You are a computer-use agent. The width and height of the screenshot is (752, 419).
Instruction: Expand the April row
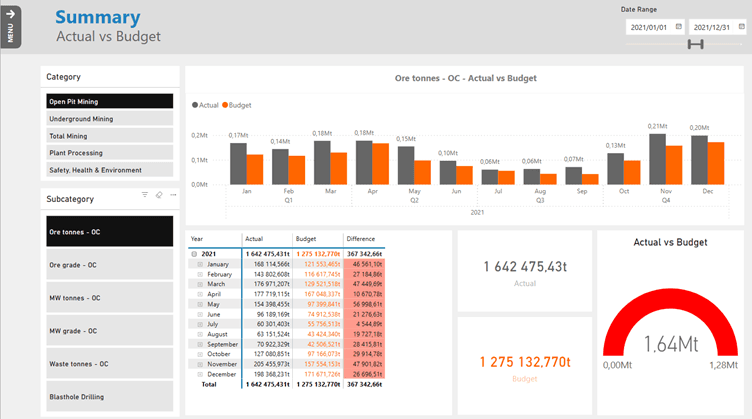click(200, 294)
